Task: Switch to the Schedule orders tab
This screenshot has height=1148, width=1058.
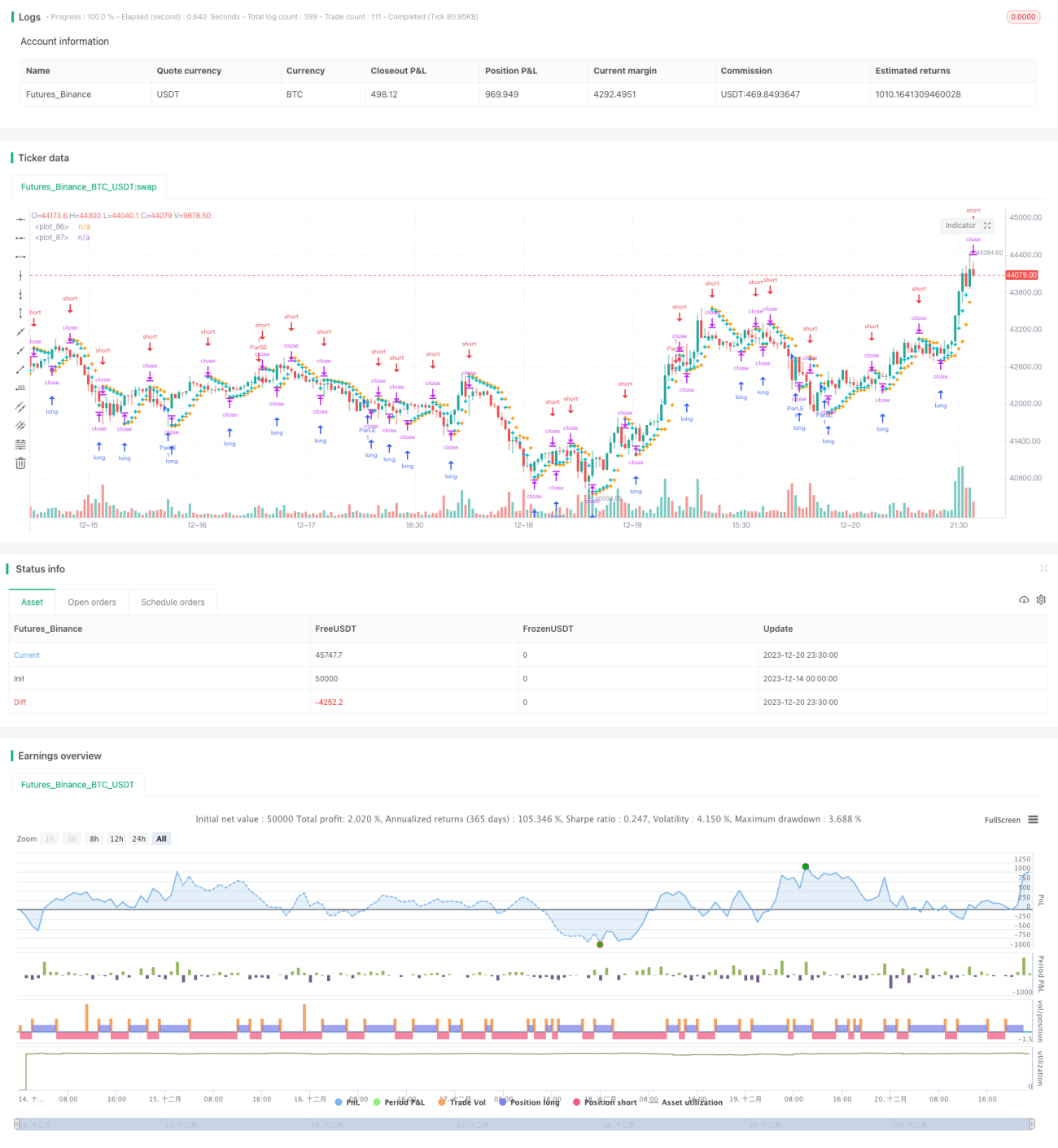Action: click(173, 602)
